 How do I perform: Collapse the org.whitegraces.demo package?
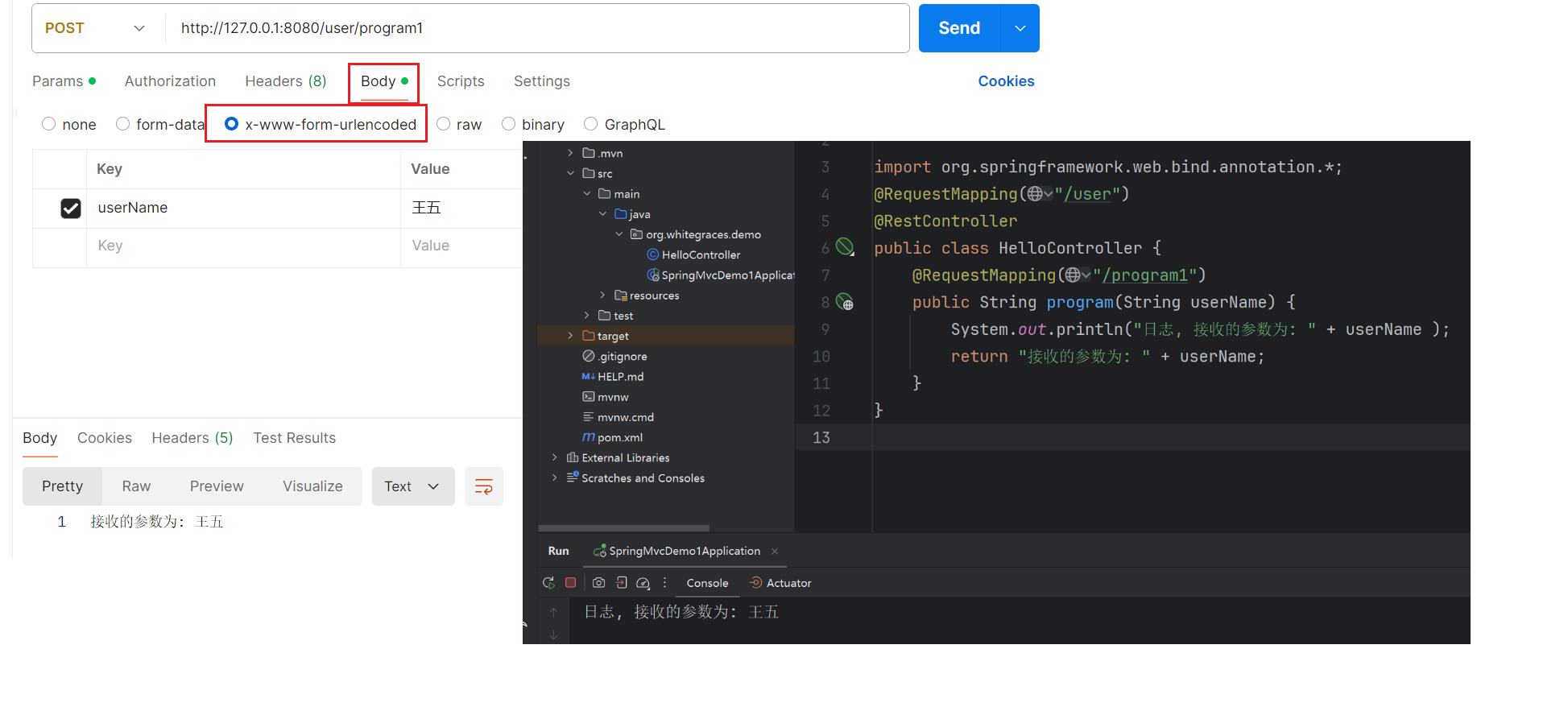pos(619,234)
